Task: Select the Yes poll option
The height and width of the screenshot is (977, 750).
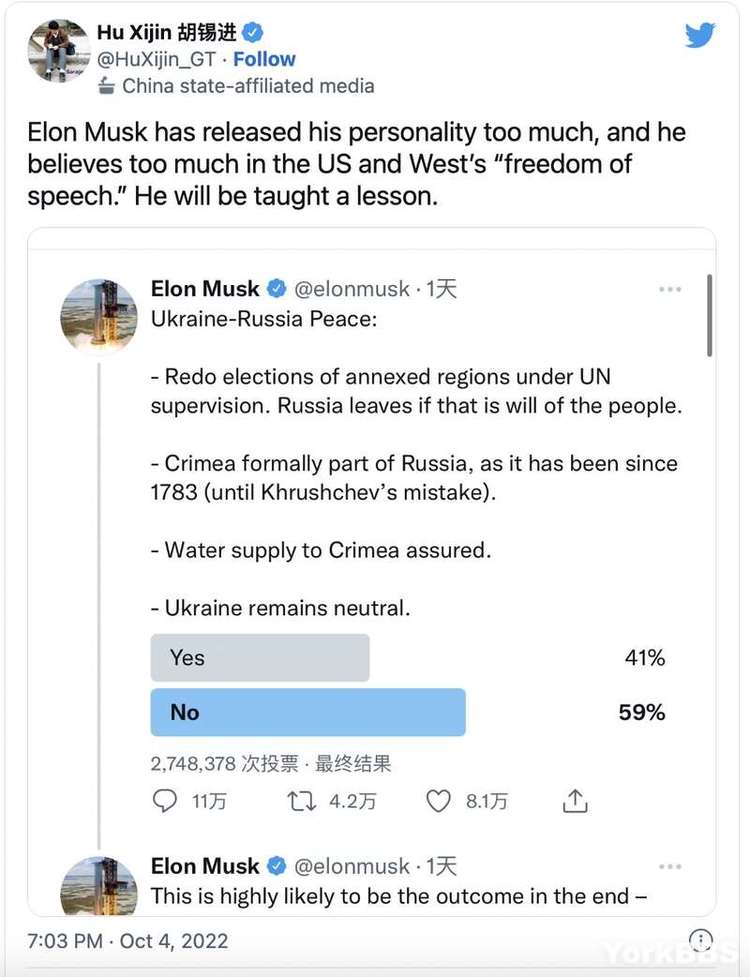Action: pos(259,658)
